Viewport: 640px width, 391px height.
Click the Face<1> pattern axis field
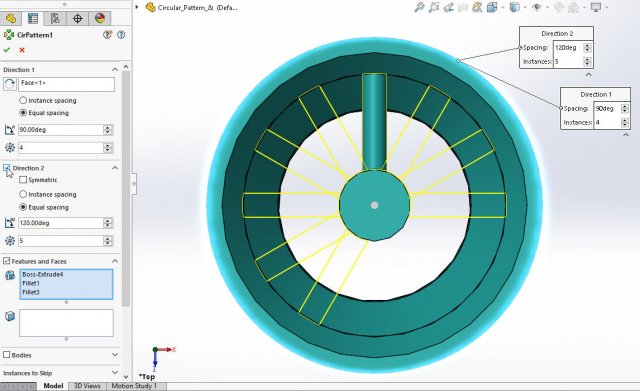pos(67,84)
